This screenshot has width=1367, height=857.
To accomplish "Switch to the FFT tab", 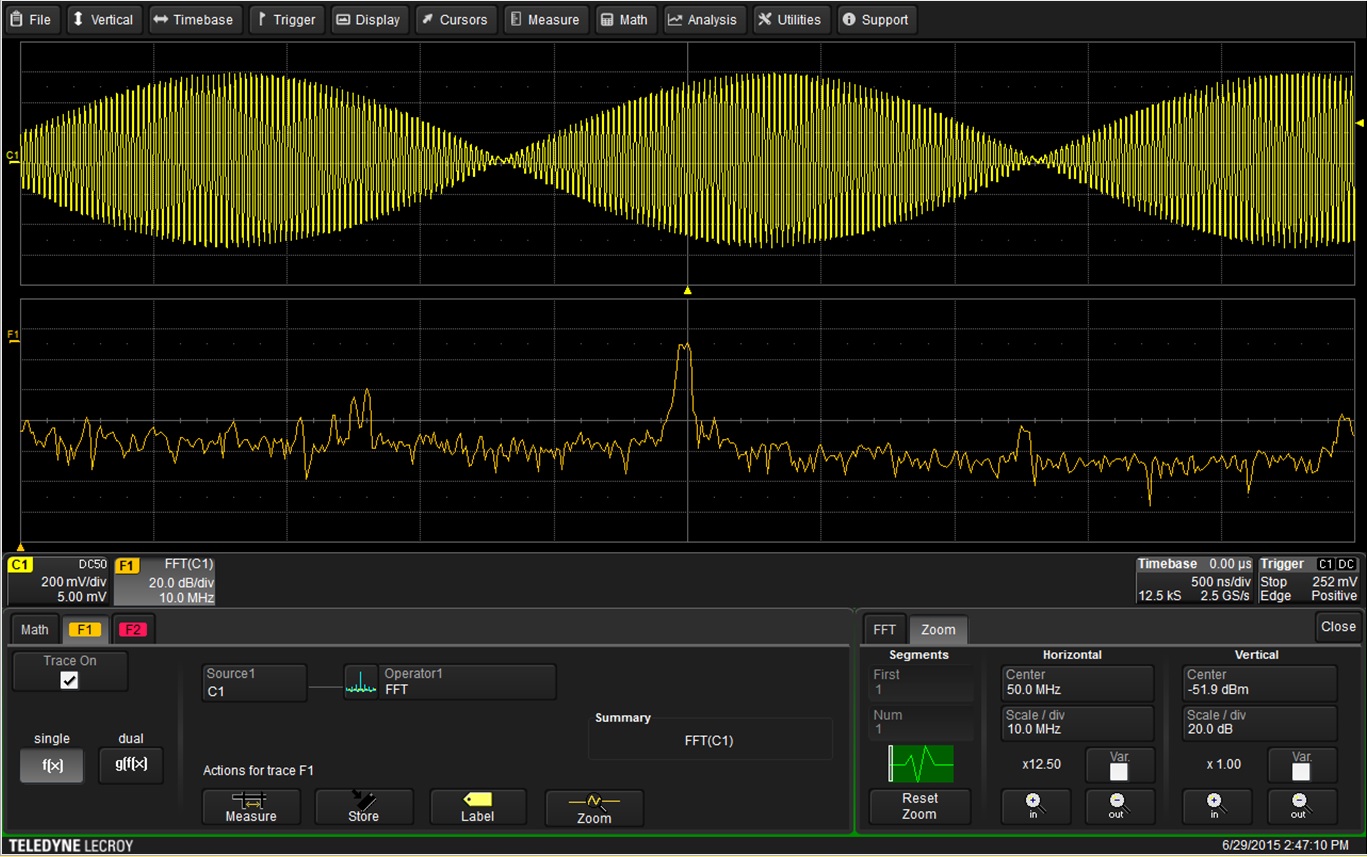I will pyautogui.click(x=884, y=629).
